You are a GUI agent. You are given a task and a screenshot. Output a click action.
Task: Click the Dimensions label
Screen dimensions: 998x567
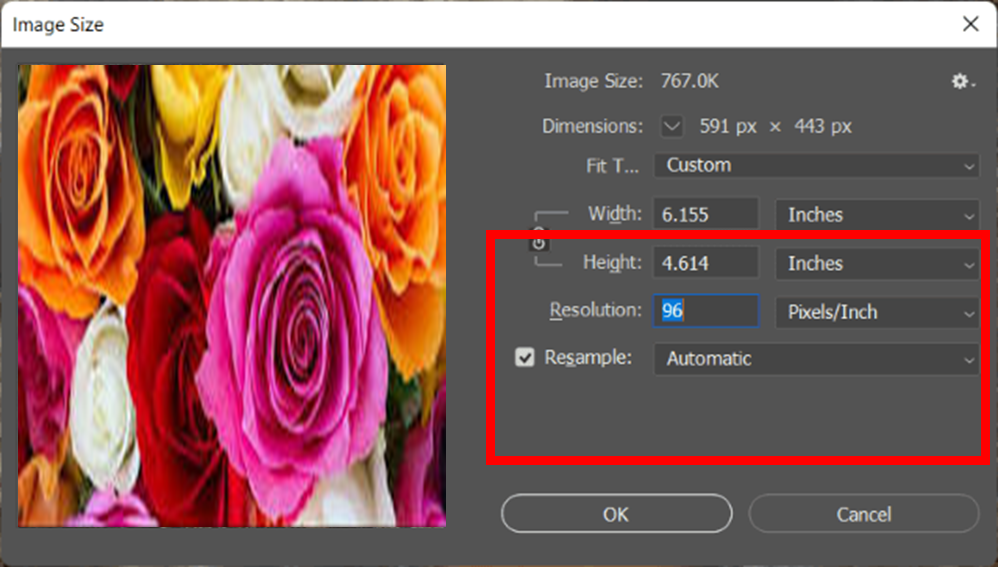click(x=593, y=126)
